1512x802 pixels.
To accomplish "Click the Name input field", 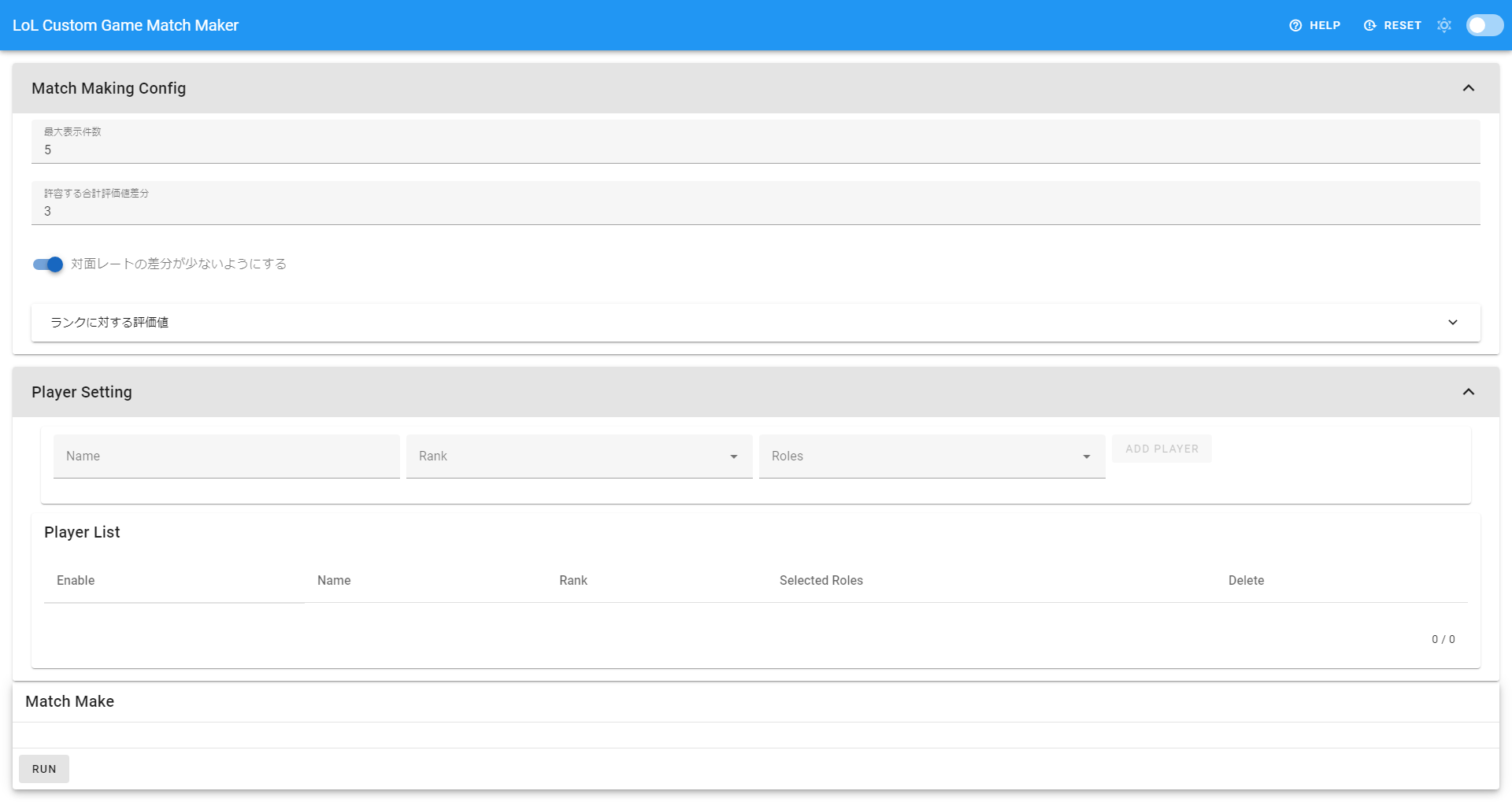I will (x=226, y=456).
